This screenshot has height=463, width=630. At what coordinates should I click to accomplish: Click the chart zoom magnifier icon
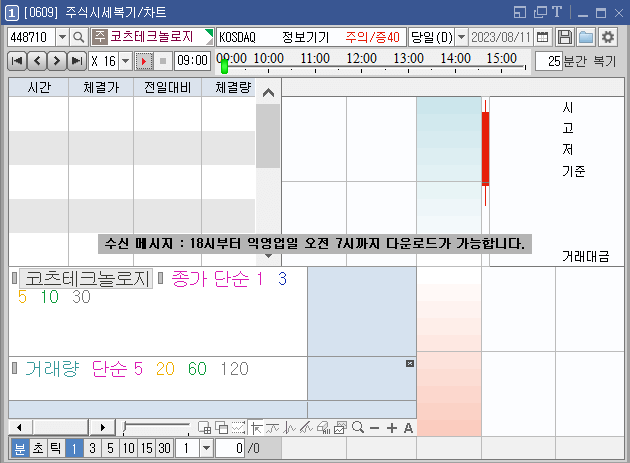[x=358, y=428]
